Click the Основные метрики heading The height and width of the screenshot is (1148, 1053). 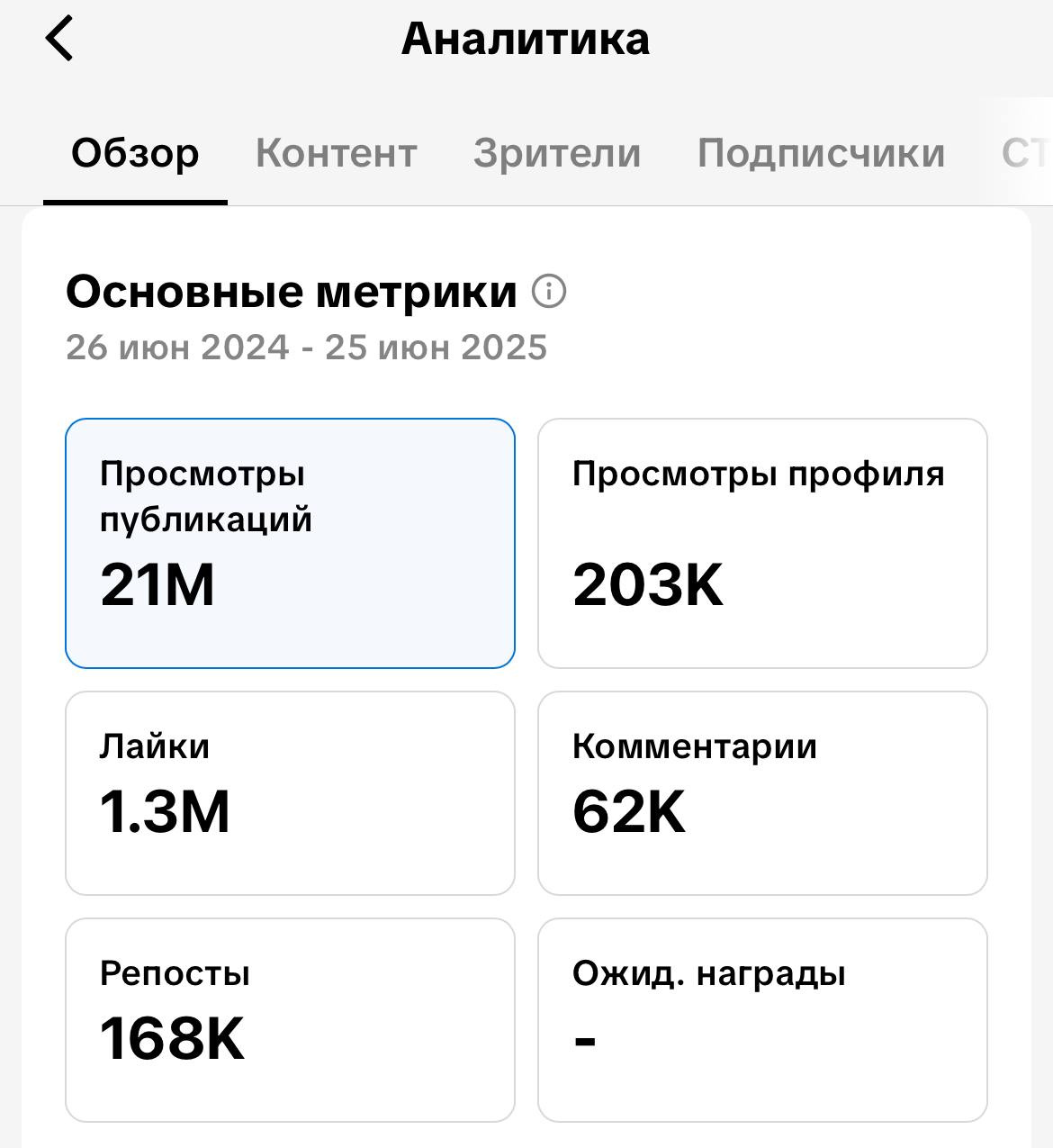point(292,292)
